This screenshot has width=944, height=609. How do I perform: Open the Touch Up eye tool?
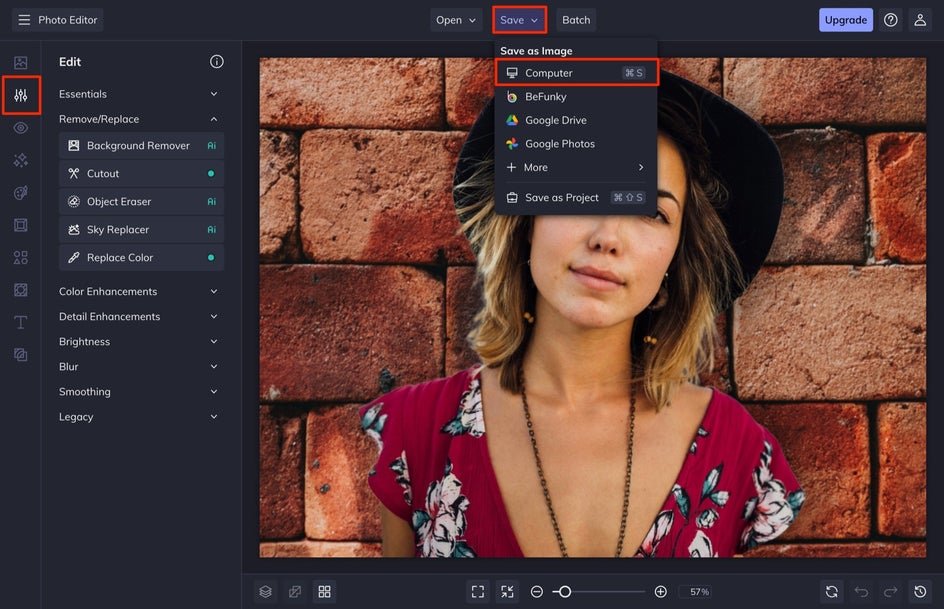pos(20,128)
